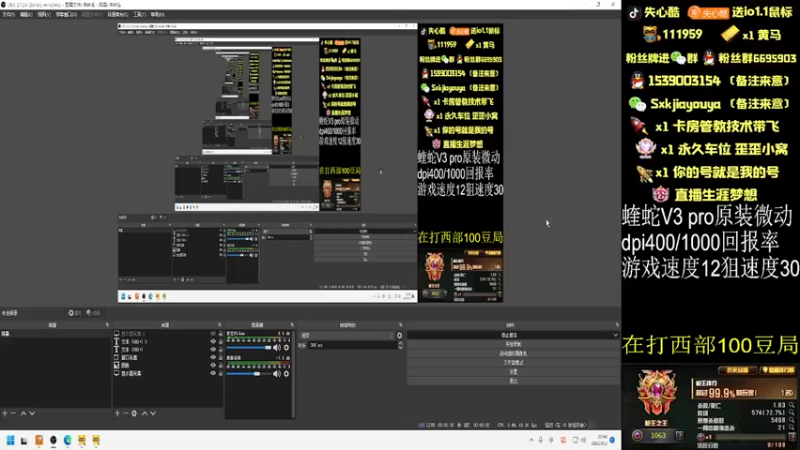Expand the arrow on the 停止推流 button
This screenshot has height=450, width=800.
click(615, 335)
